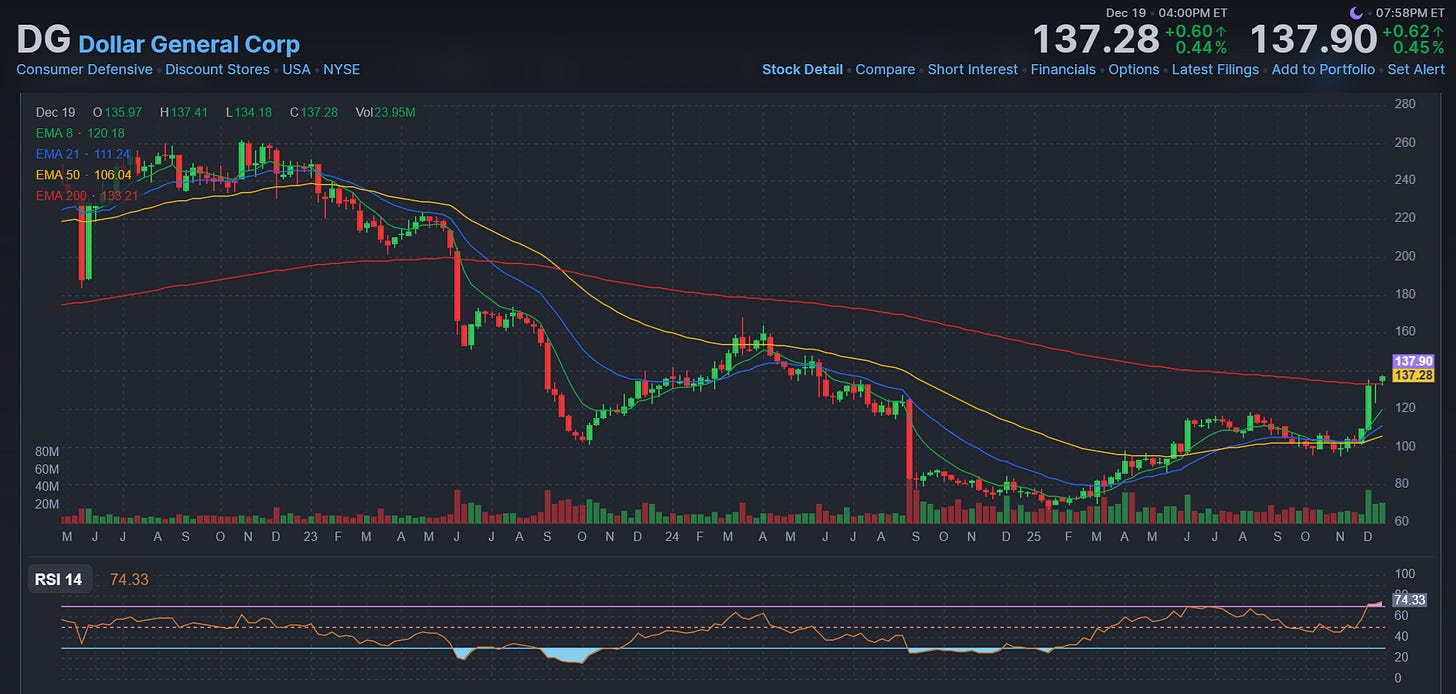Screen dimensions: 1456x694
Task: Click the high price H 137.41
Action: pos(183,112)
